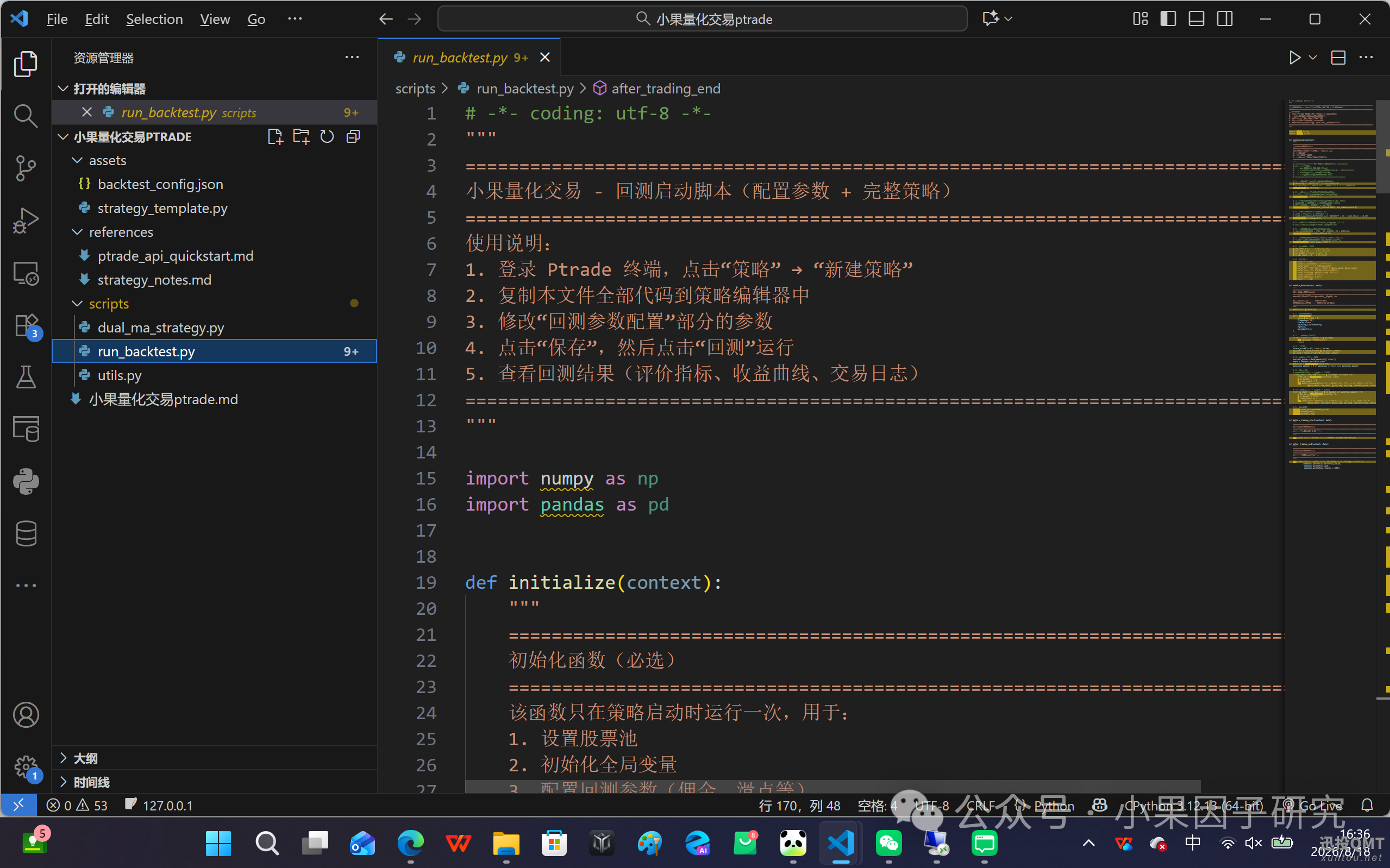Screen dimensions: 1390x868
Task: Show additional views ellipsis in activity bar
Action: coord(26,586)
